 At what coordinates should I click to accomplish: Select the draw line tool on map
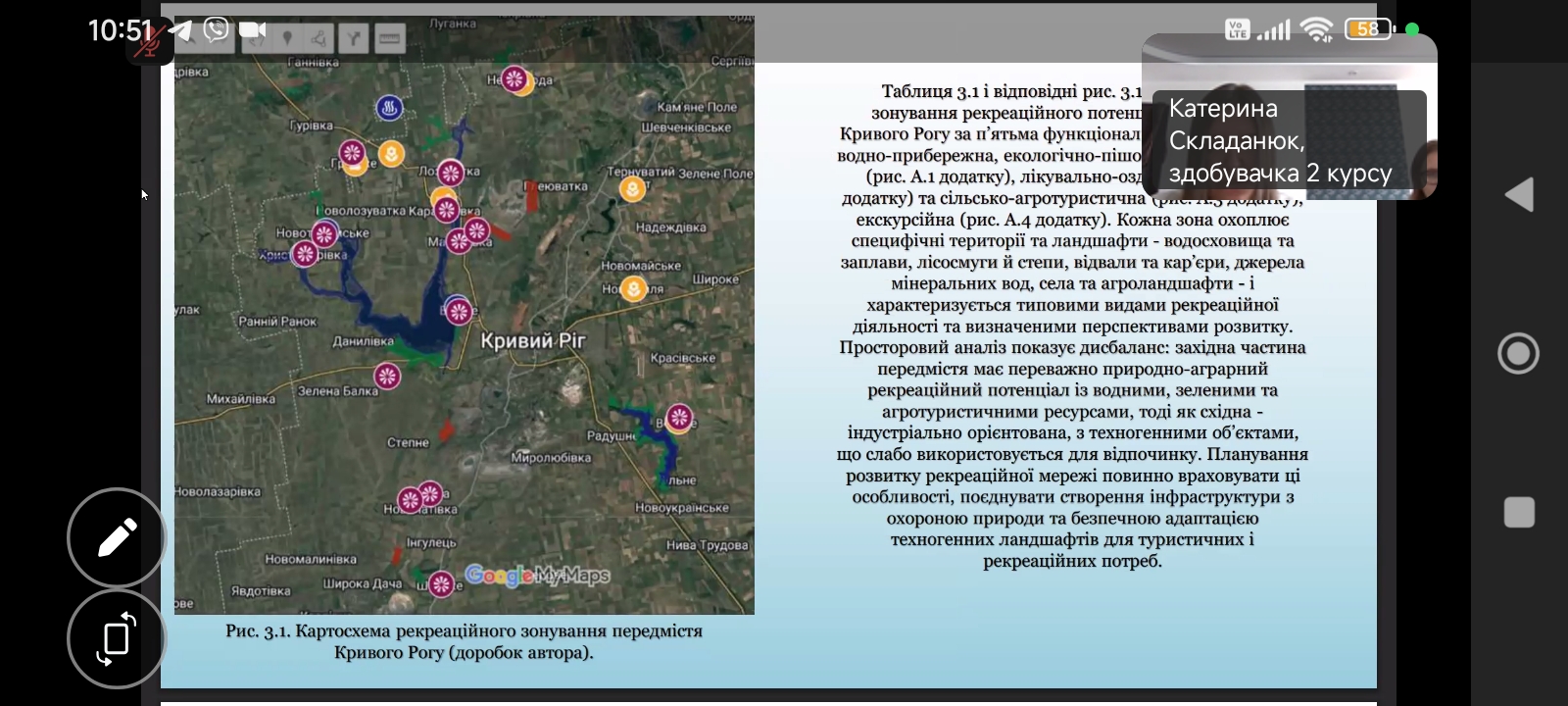point(318,38)
